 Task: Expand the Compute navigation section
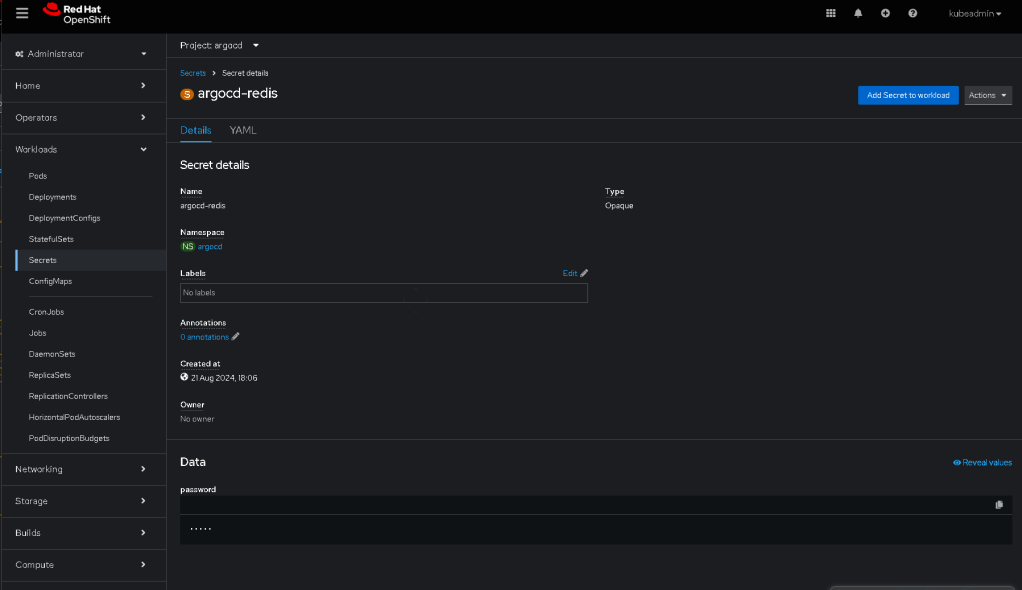click(81, 565)
